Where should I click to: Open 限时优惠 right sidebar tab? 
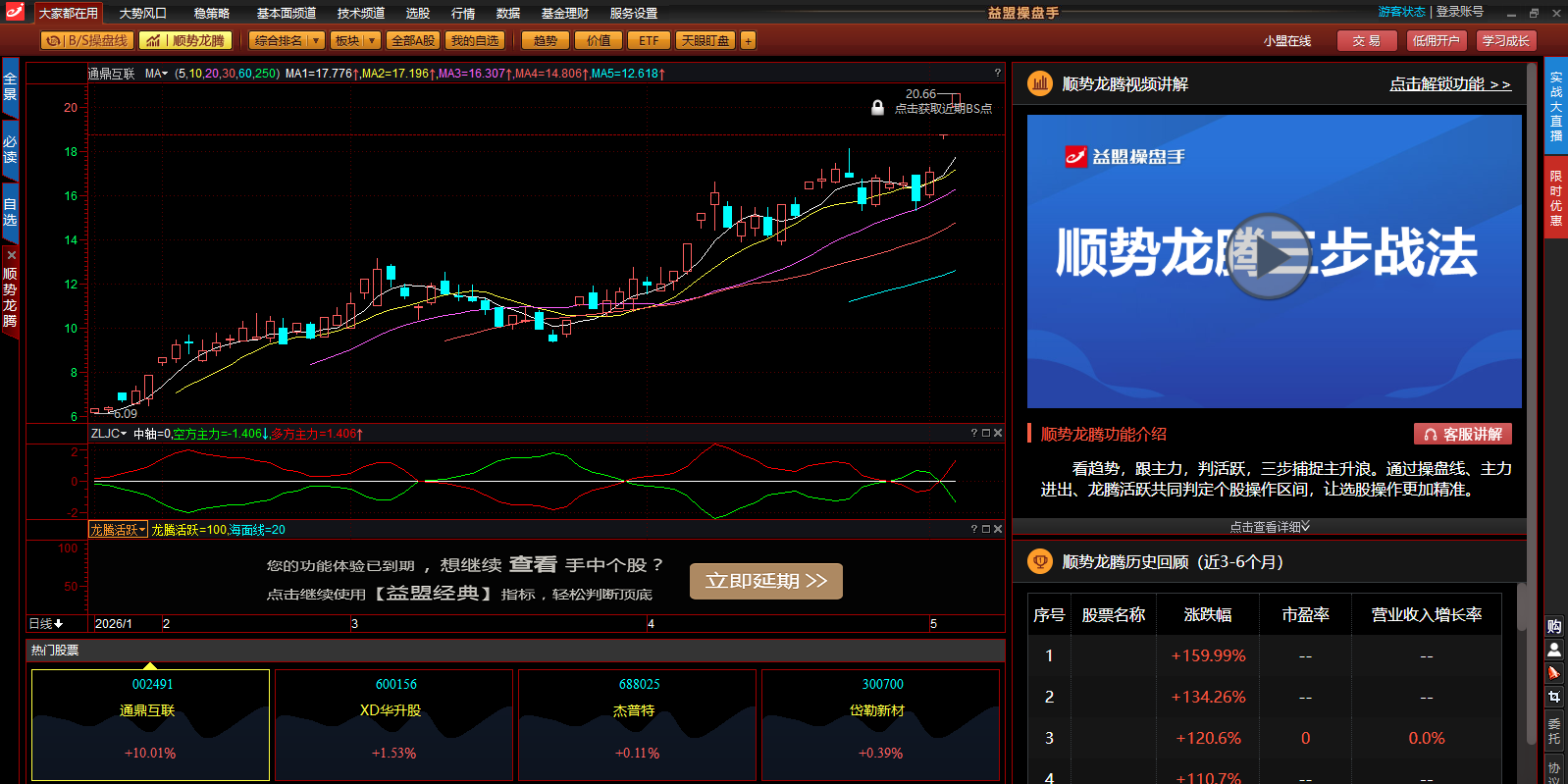click(x=1556, y=197)
